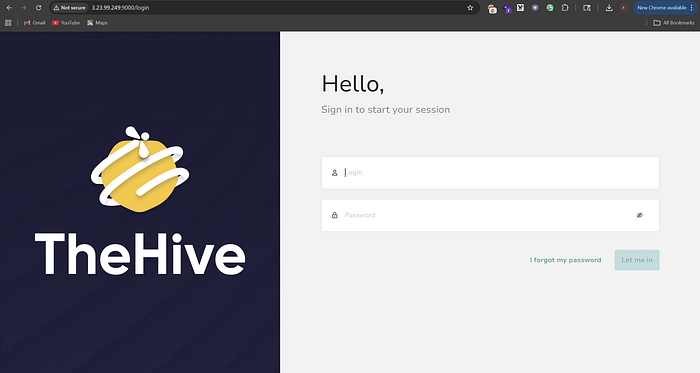Click 'New Chrome available' update button
This screenshot has height=373, width=700.
662,8
